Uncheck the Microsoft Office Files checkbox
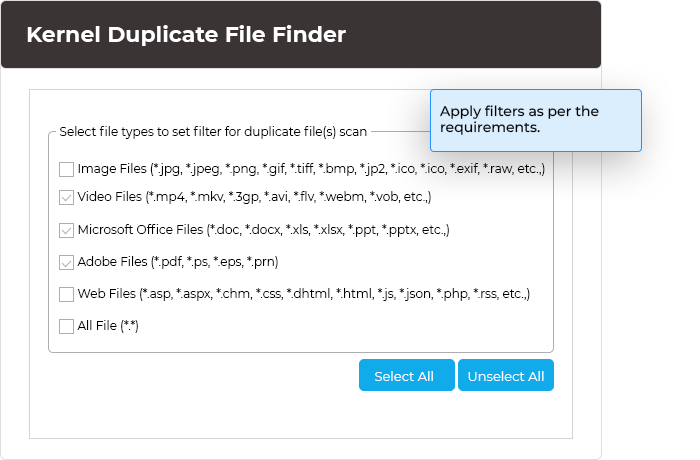 tap(67, 230)
